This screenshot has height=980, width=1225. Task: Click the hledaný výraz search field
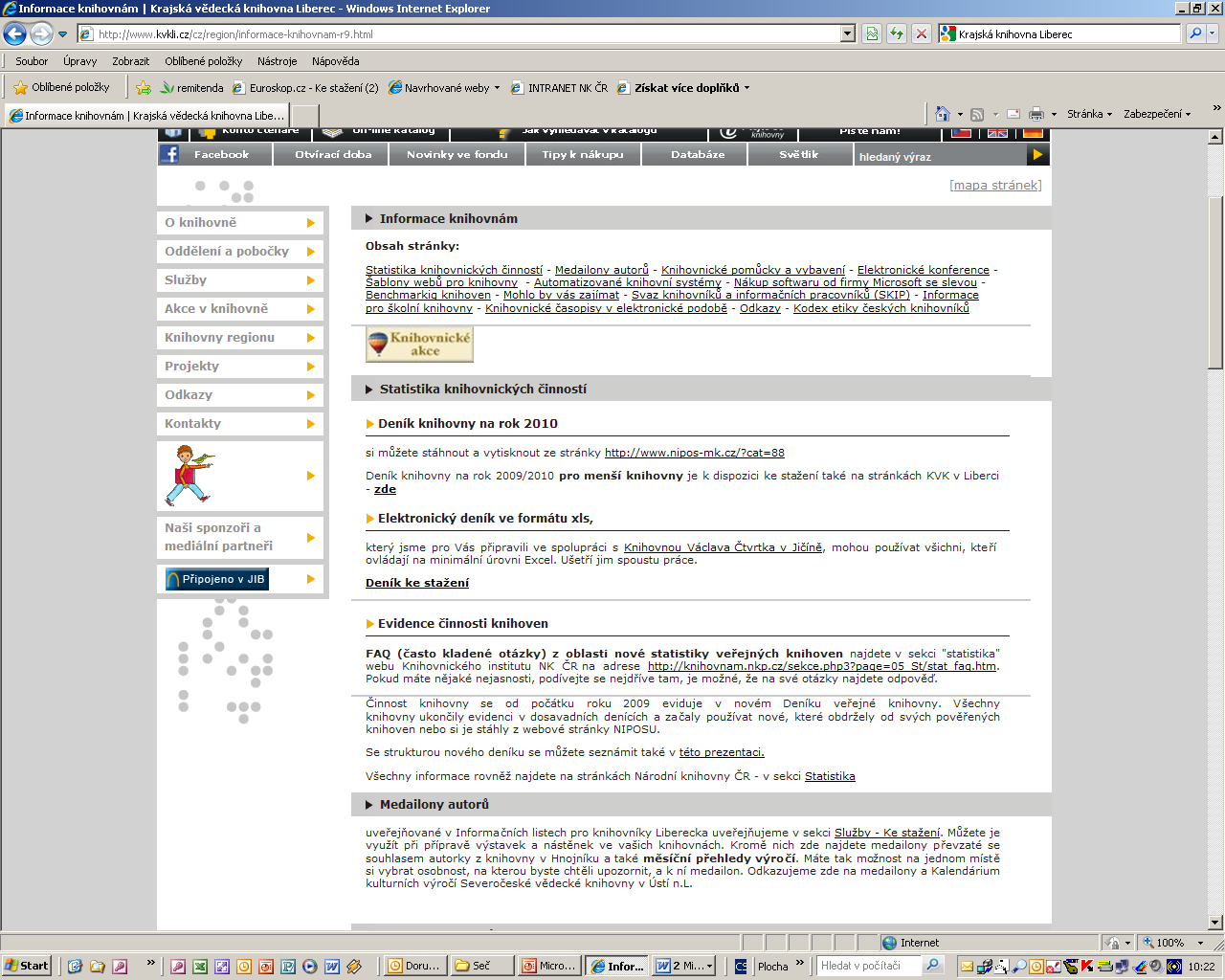(940, 155)
